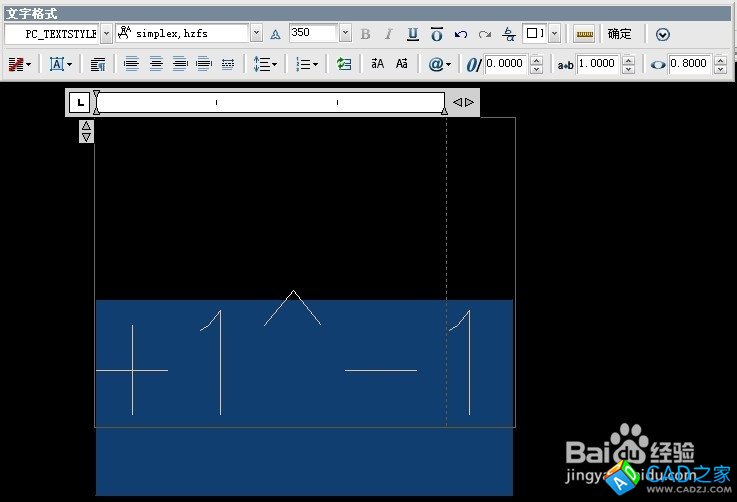The height and width of the screenshot is (502, 737).
Task: Click the 确定 confirm button
Action: (x=620, y=34)
